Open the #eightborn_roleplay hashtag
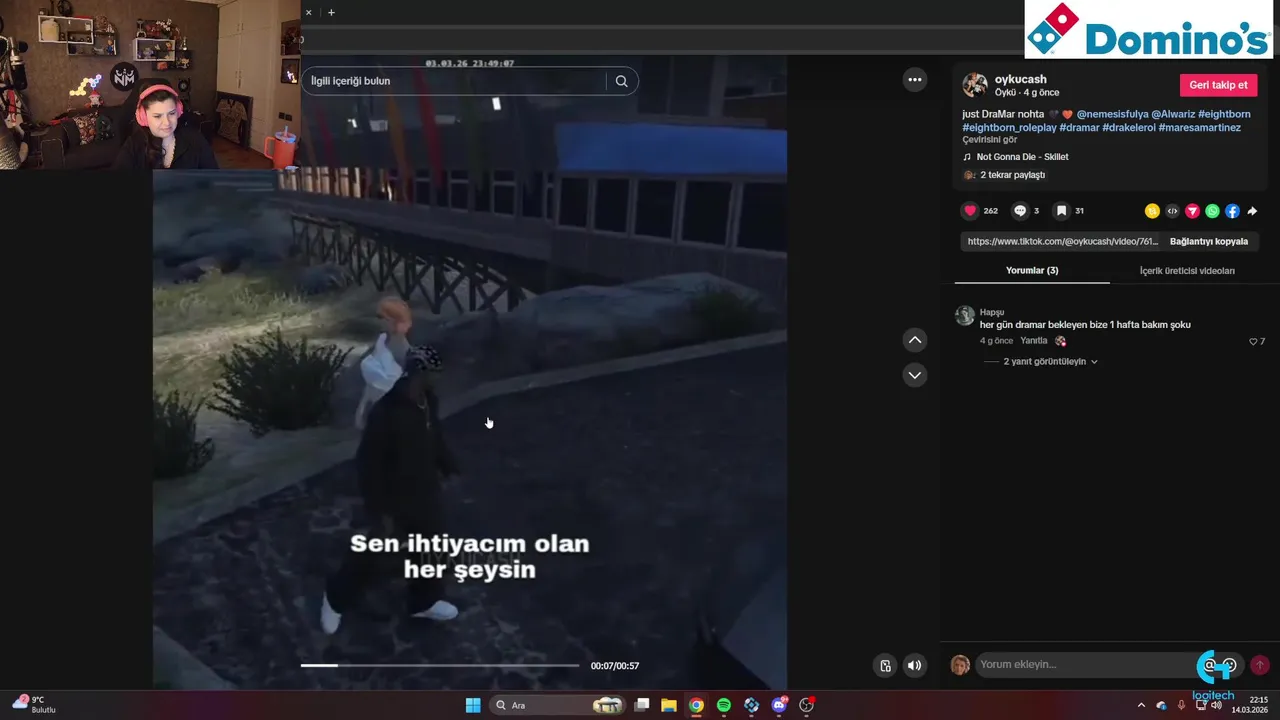This screenshot has height=720, width=1280. pyautogui.click(x=1009, y=128)
